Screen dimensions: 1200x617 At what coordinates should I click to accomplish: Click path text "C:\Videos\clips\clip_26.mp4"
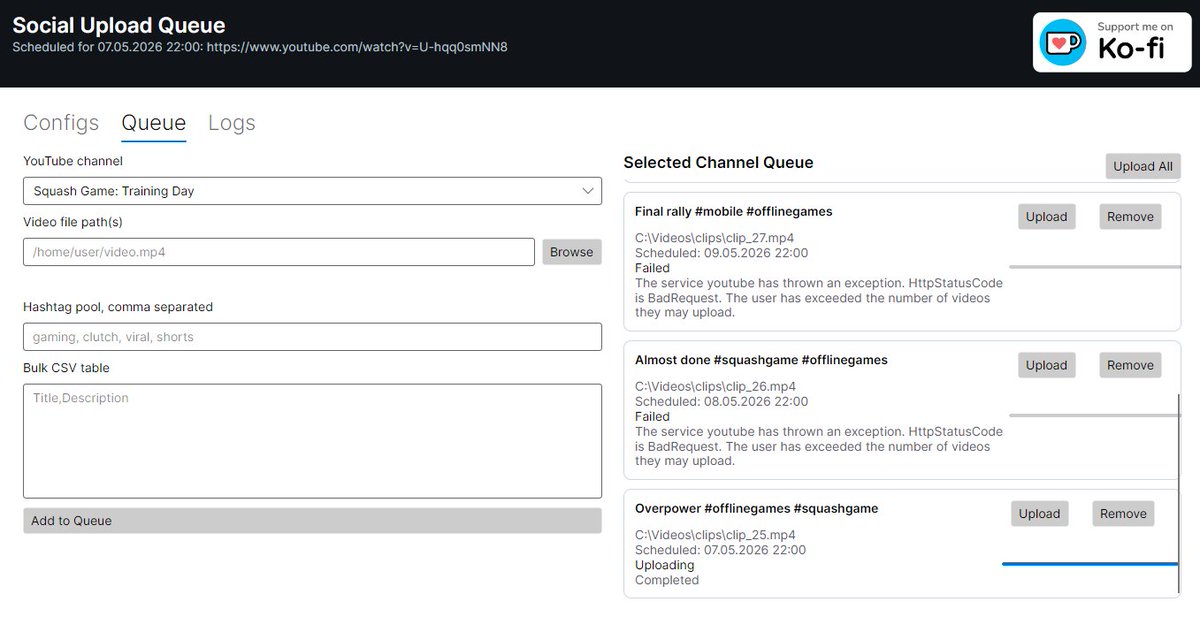715,387
